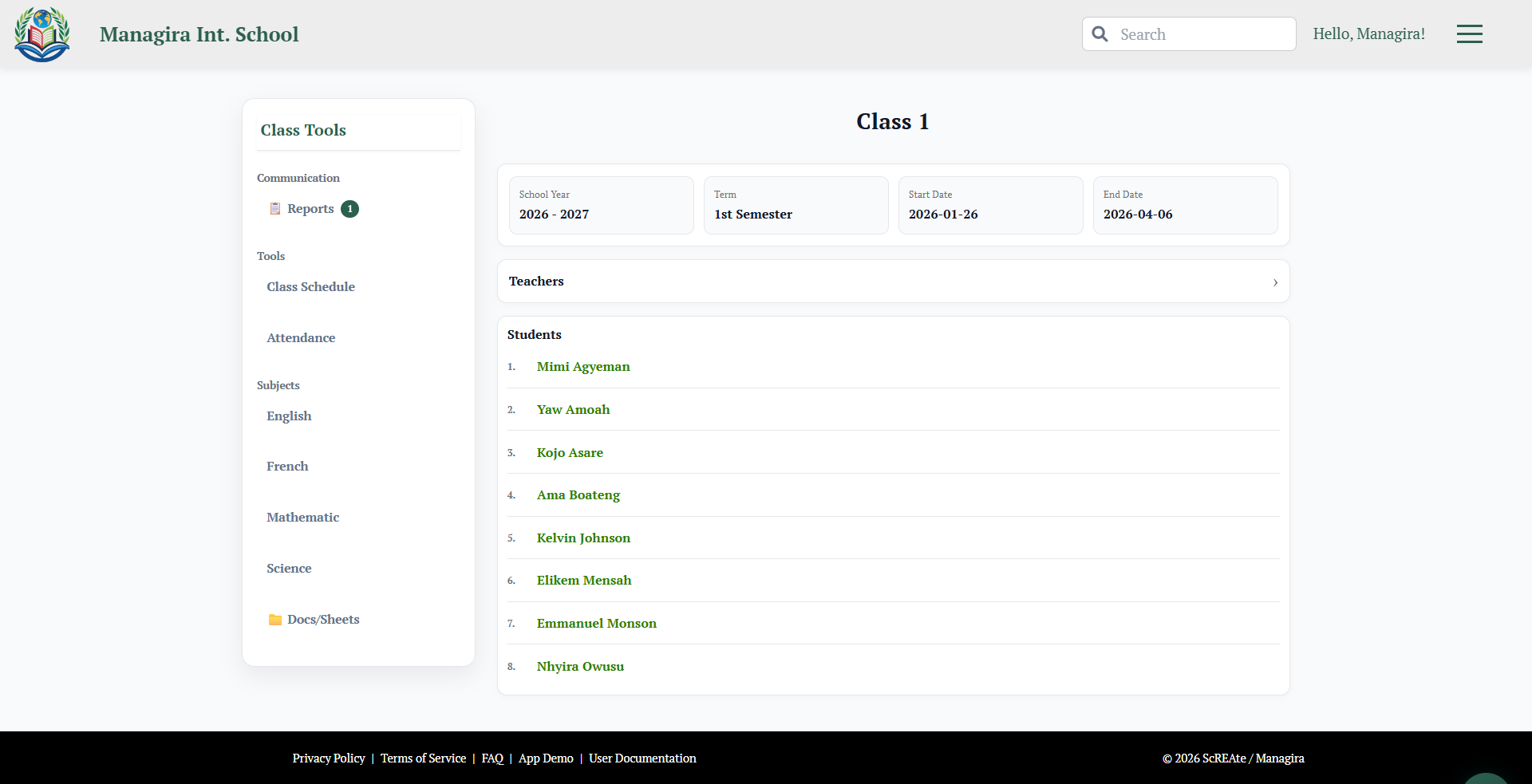Select the English subject
Viewport: 1532px width, 784px height.
point(289,416)
